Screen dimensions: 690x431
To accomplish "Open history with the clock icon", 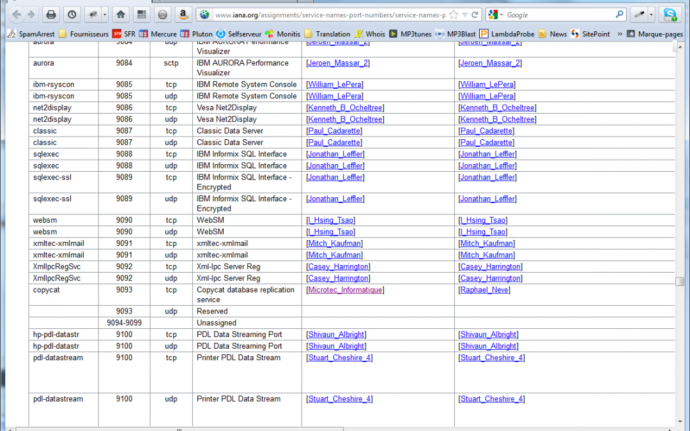I will [72, 15].
